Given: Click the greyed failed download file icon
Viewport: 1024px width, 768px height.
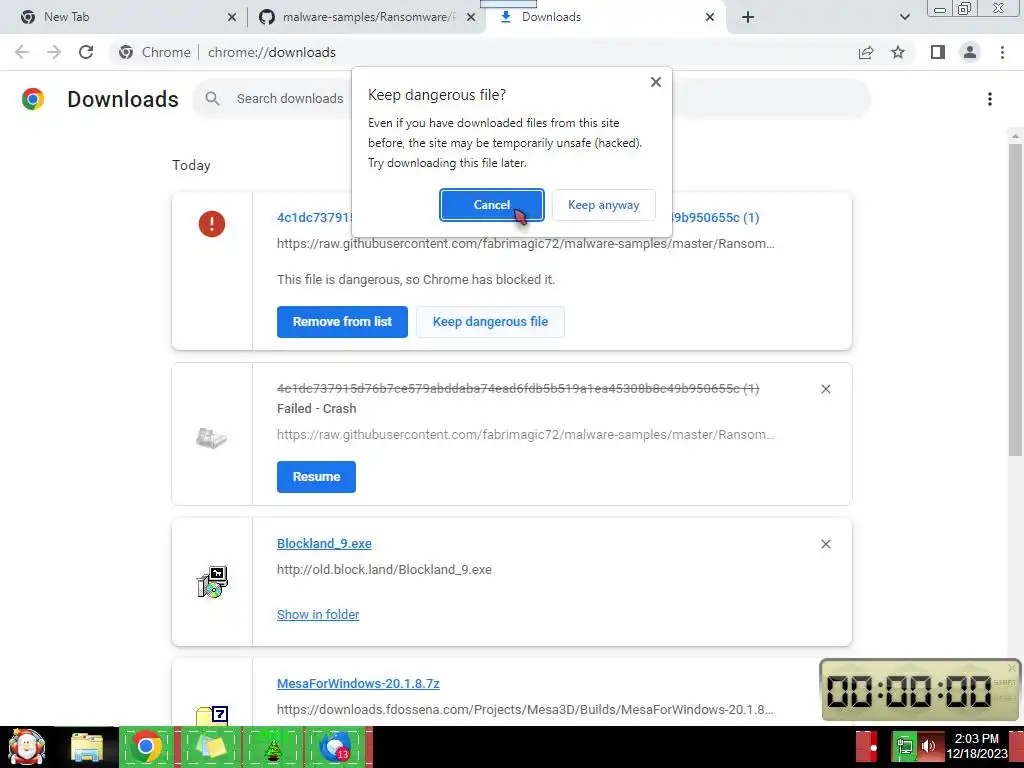Looking at the screenshot, I should [x=212, y=438].
